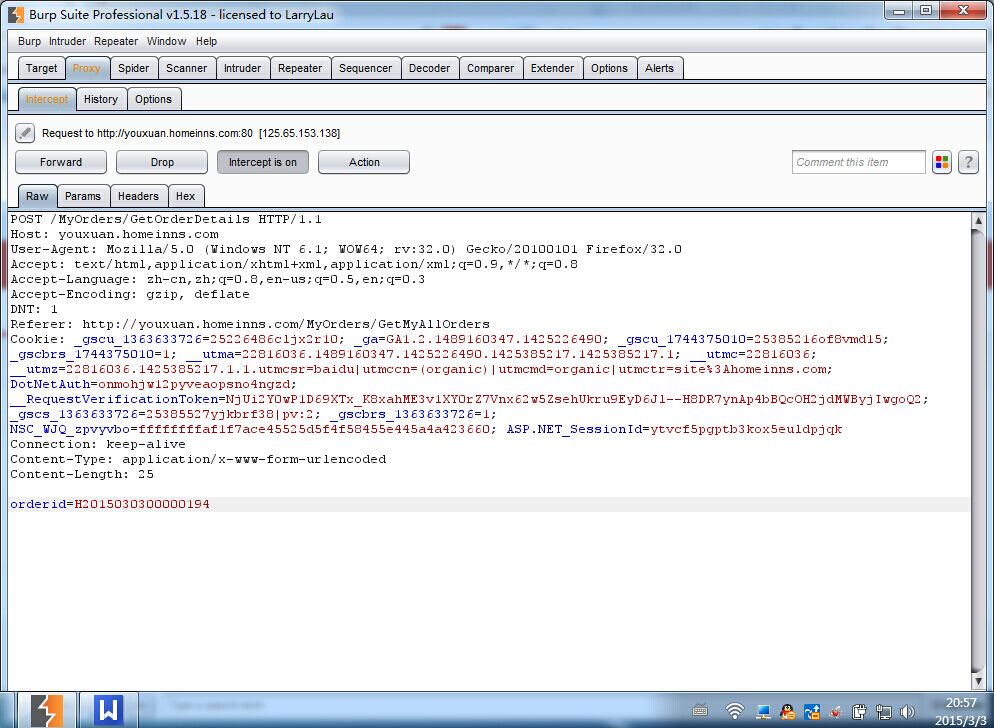The image size is (994, 728).
Task: Open the Help menu
Action: point(206,41)
